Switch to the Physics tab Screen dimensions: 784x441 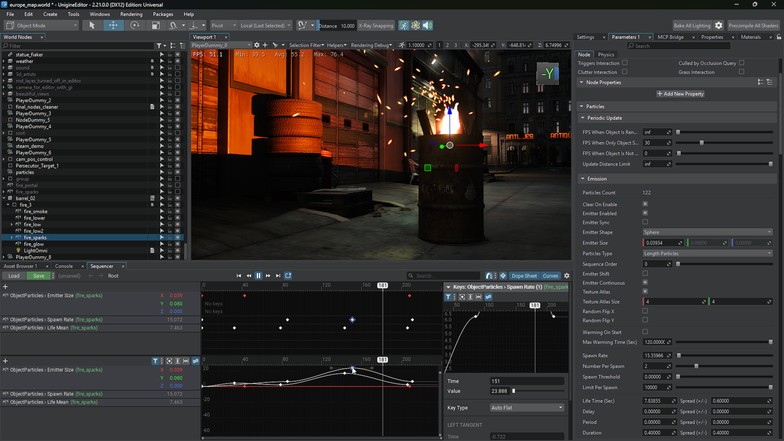pyautogui.click(x=606, y=54)
